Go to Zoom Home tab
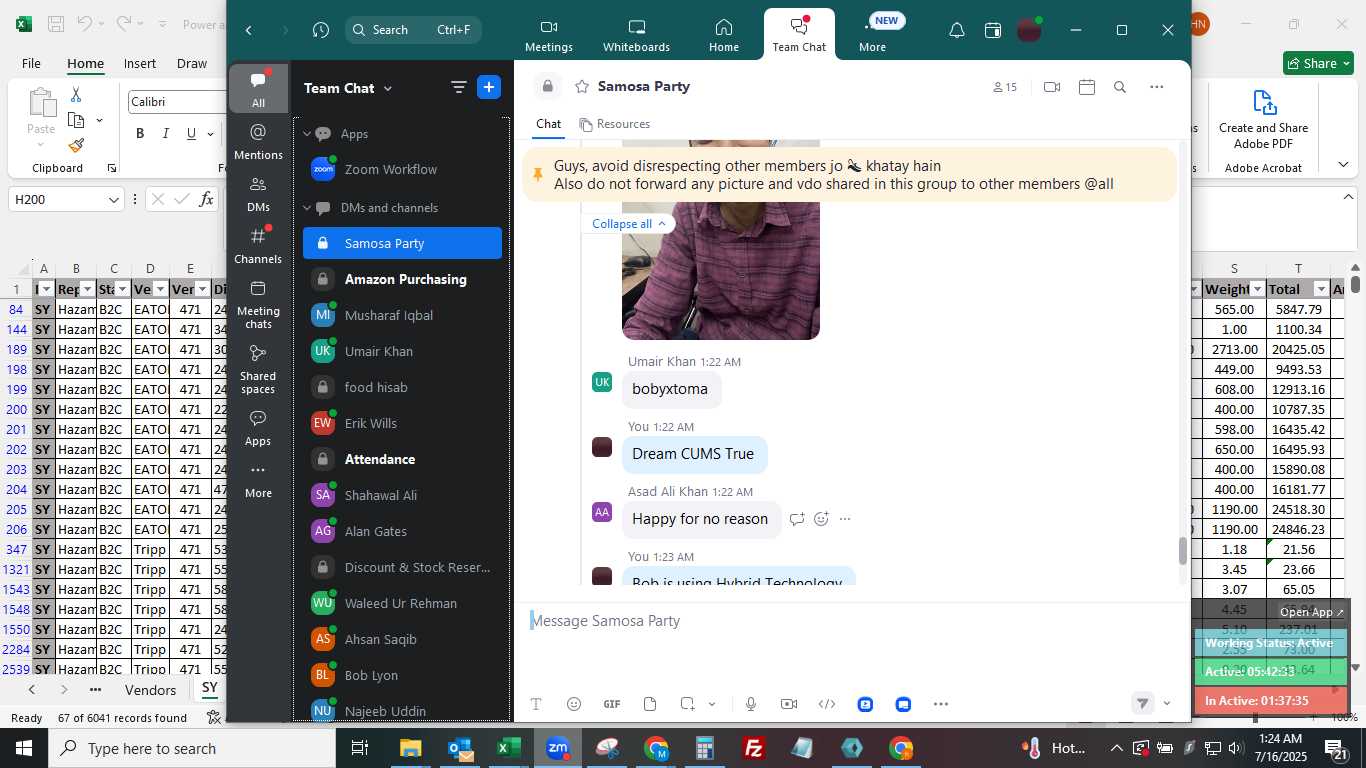The width and height of the screenshot is (1366, 768). [723, 35]
